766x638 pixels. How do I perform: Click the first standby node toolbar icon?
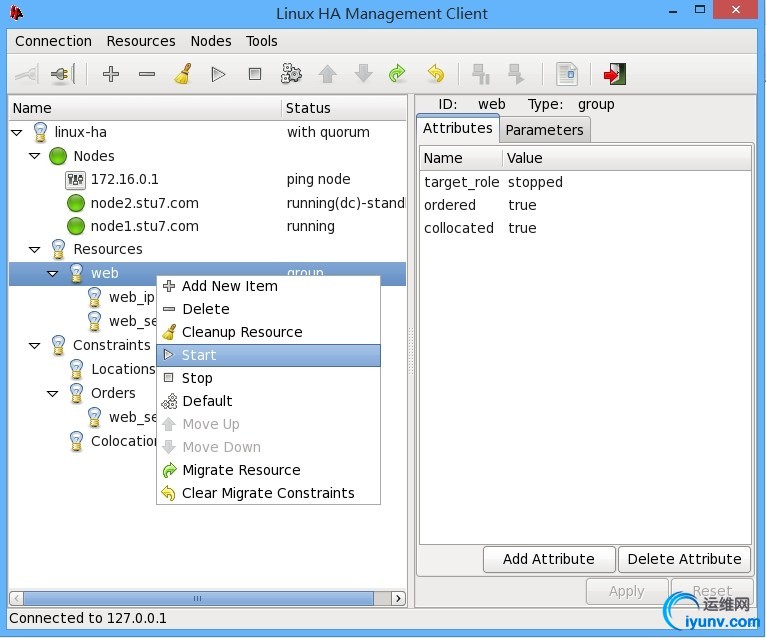click(x=481, y=74)
